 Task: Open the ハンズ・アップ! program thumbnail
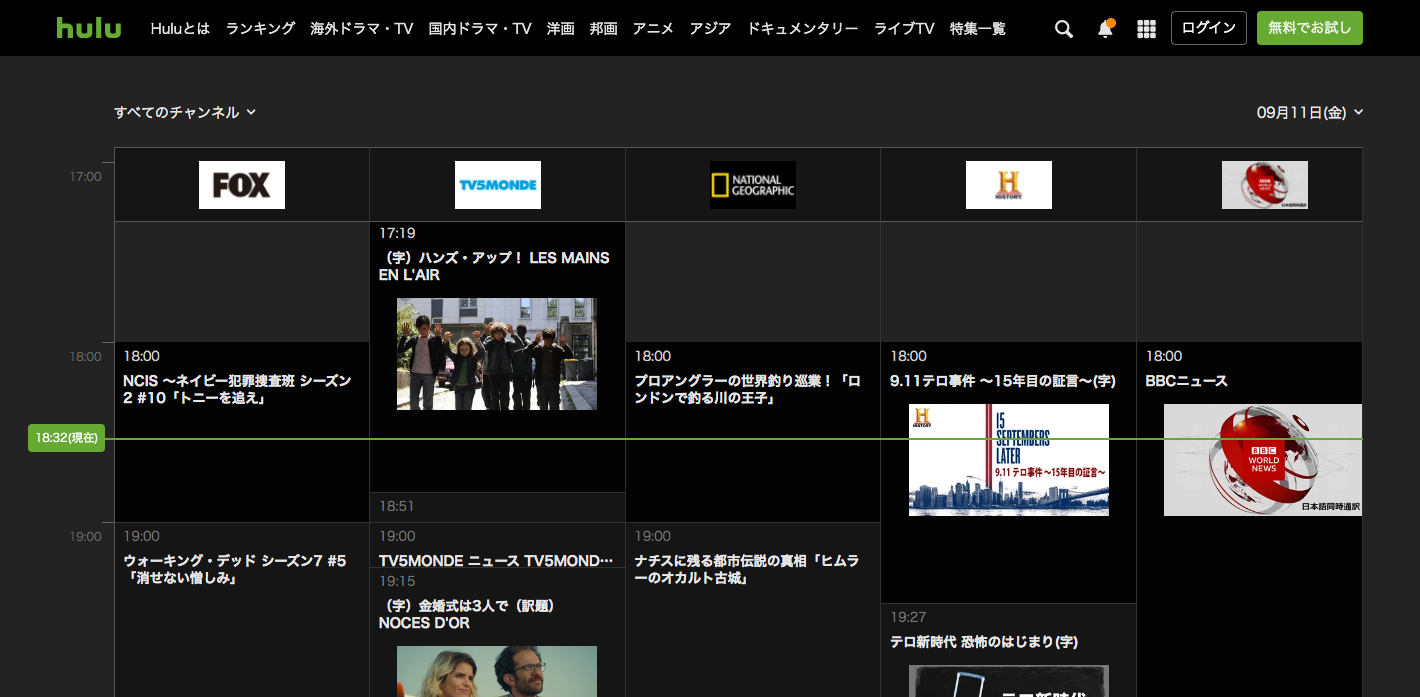(x=496, y=353)
